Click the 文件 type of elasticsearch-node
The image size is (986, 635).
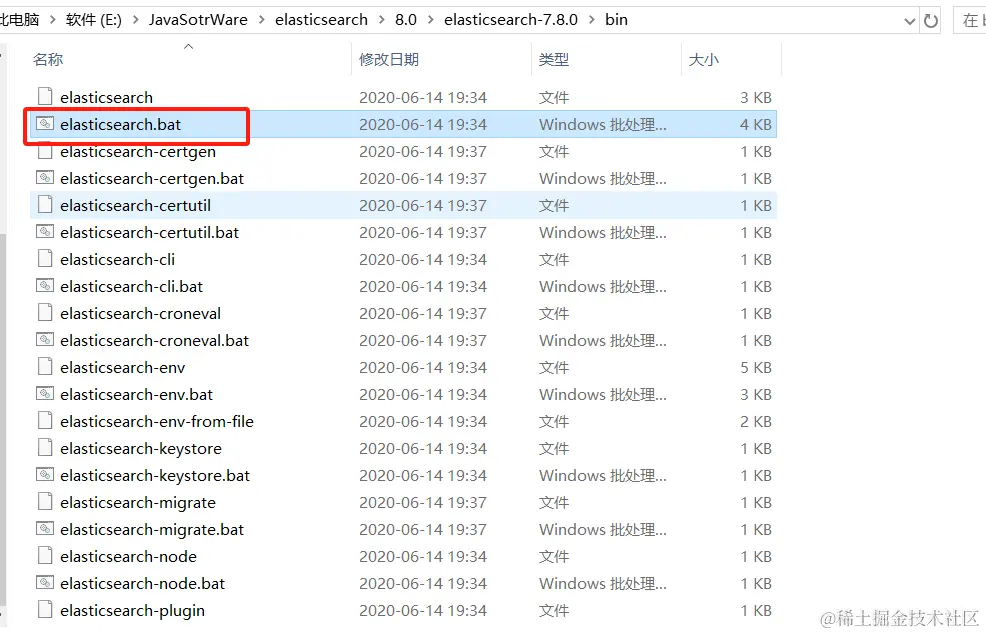tap(553, 557)
